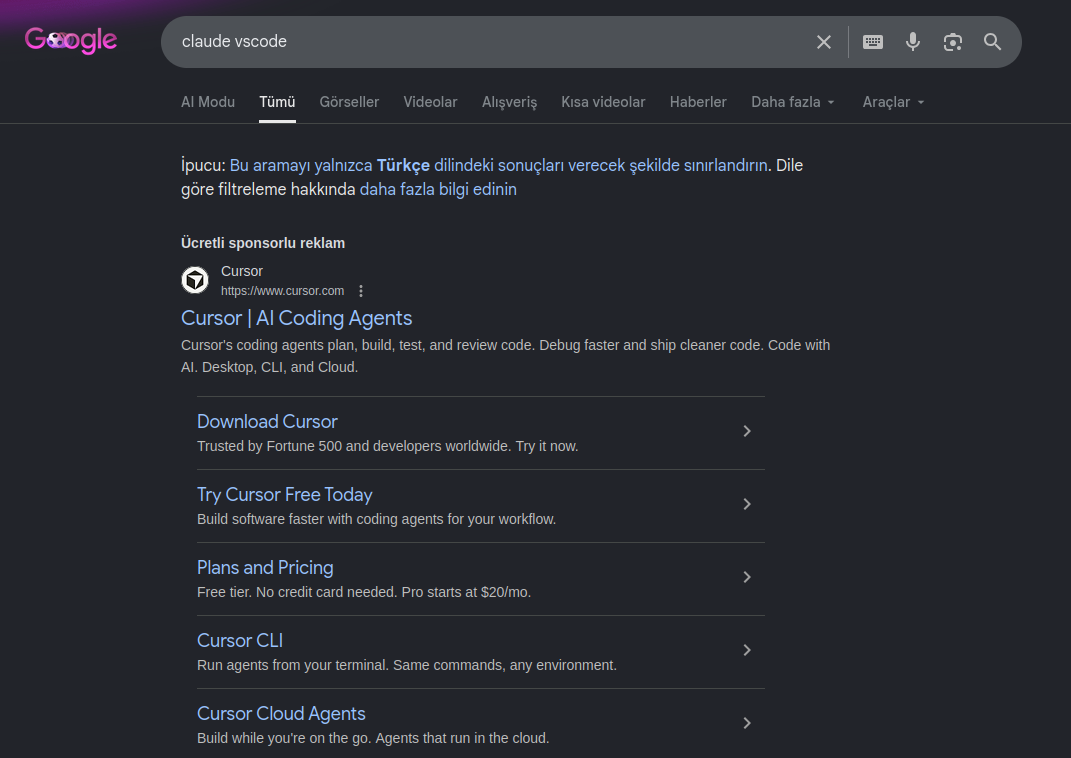Open the three-dot ad info menu for Cursor
1071x758 pixels.
point(361,291)
